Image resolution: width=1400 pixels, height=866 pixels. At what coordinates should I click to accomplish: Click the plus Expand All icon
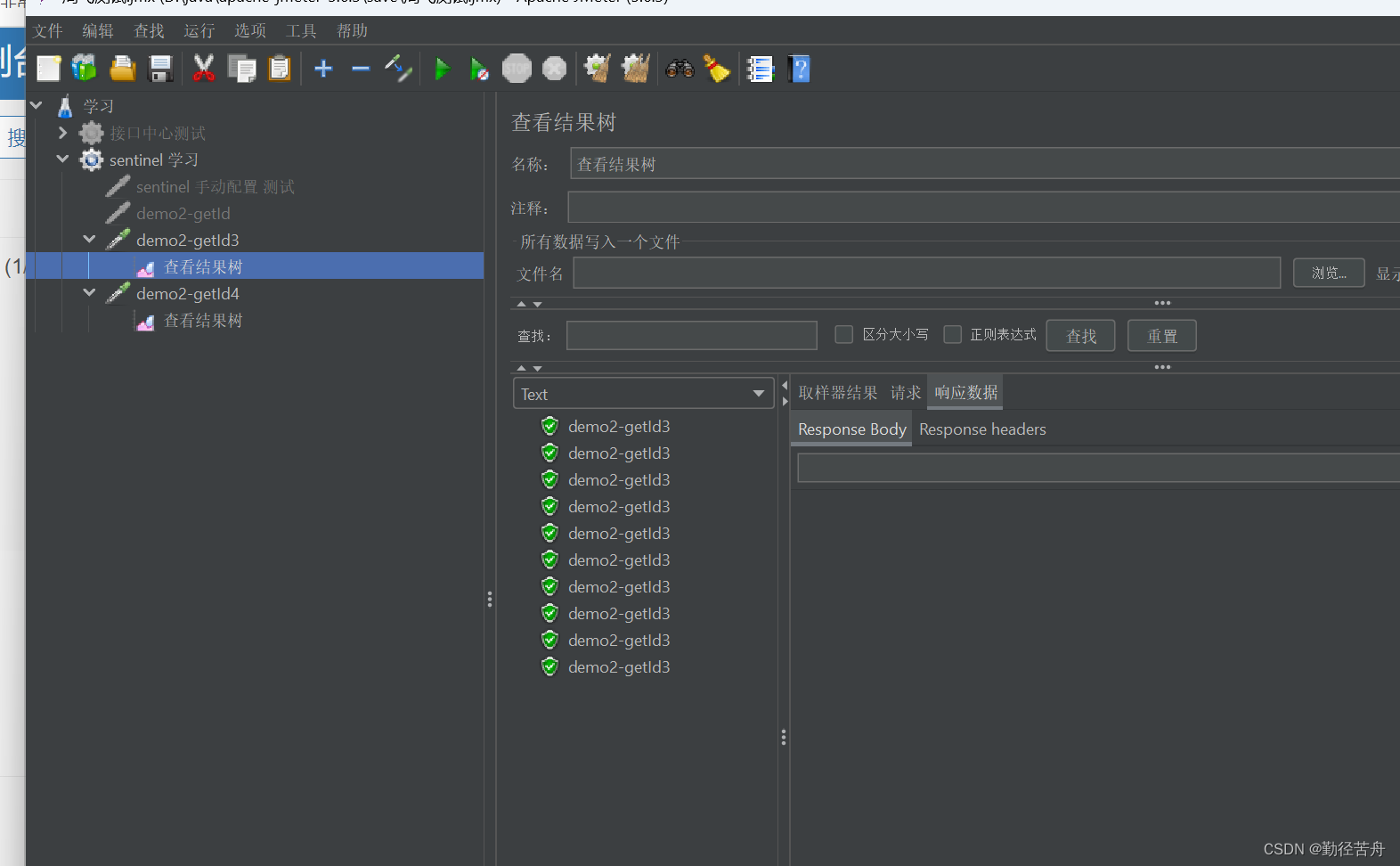click(x=323, y=69)
